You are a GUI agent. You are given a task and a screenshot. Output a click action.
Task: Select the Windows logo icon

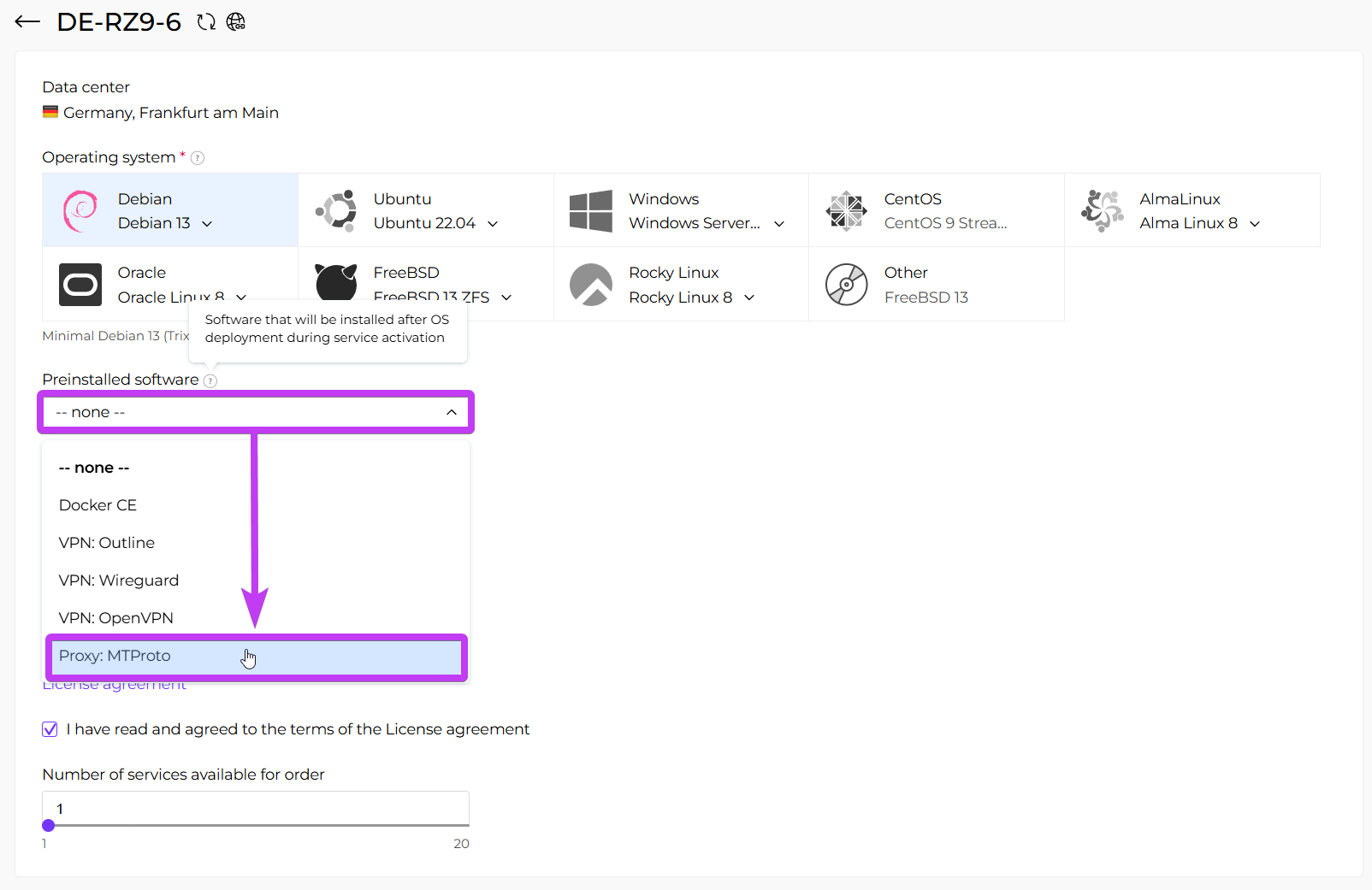pos(591,211)
